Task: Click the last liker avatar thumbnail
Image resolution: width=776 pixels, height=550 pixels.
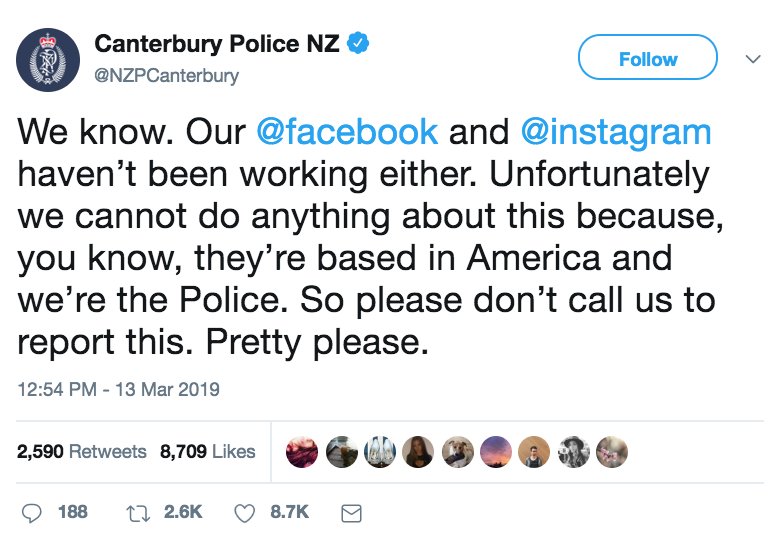Action: coord(610,452)
